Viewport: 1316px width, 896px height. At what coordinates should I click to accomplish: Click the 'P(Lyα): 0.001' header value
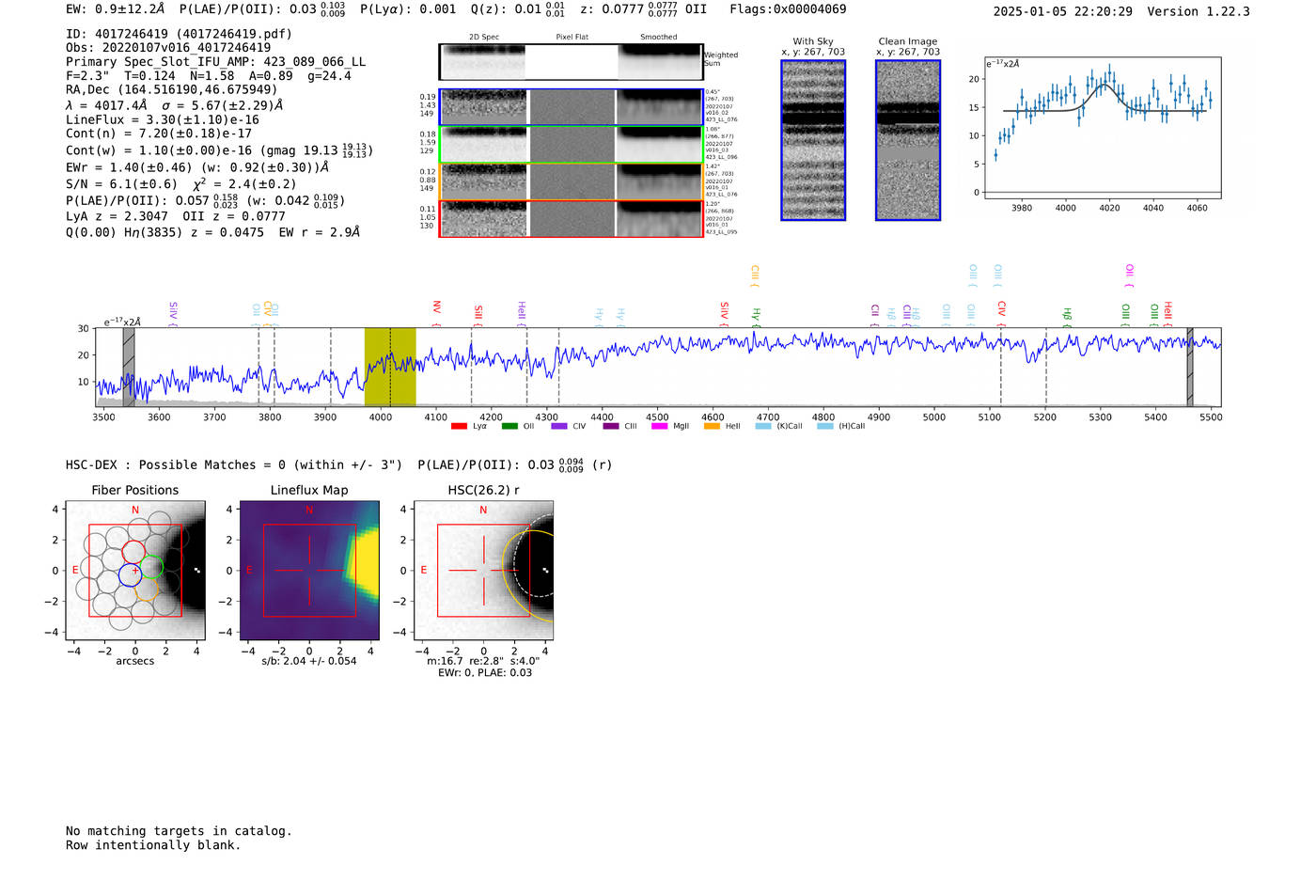[x=408, y=9]
